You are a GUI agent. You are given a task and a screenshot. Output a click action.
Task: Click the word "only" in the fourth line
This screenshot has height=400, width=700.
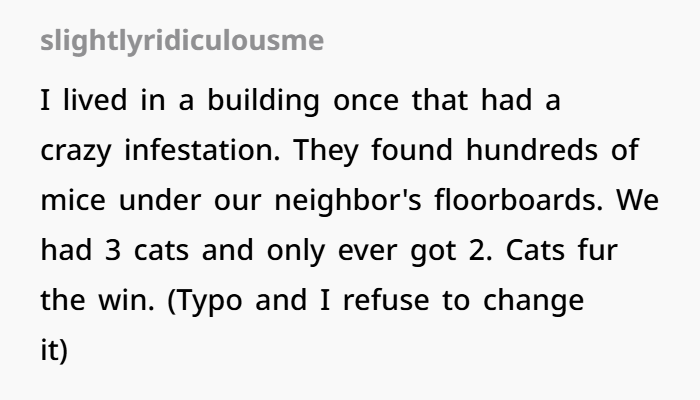point(296,252)
